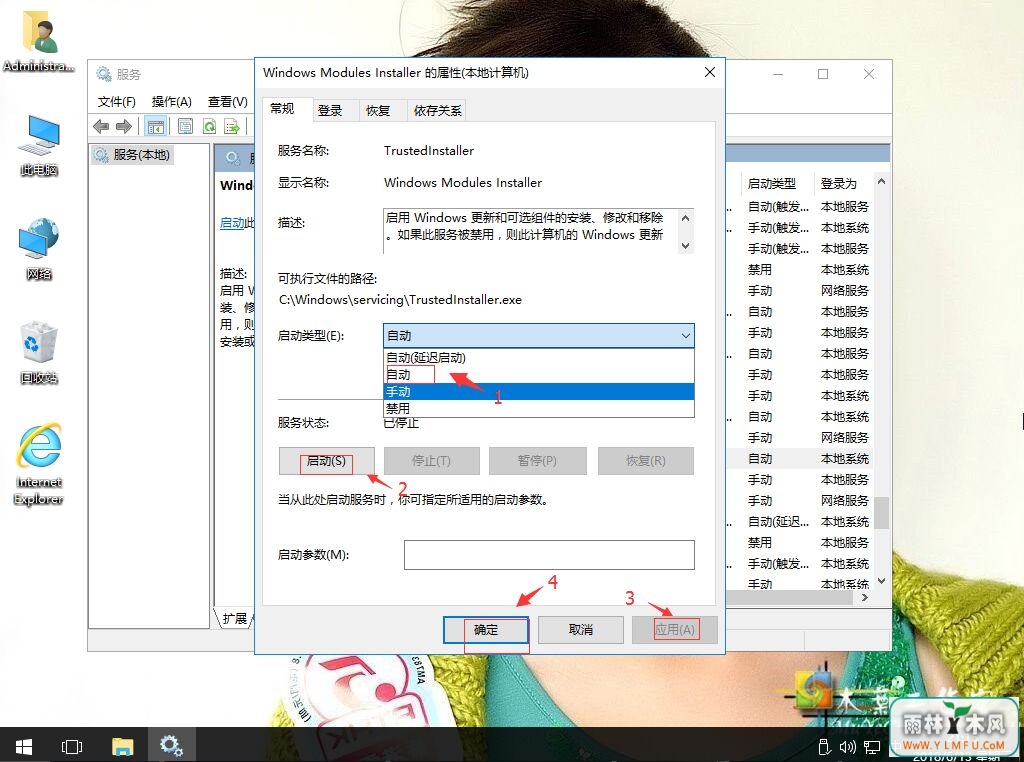Click description box up scroll arrow
Viewport: 1024px width, 762px height.
click(685, 218)
